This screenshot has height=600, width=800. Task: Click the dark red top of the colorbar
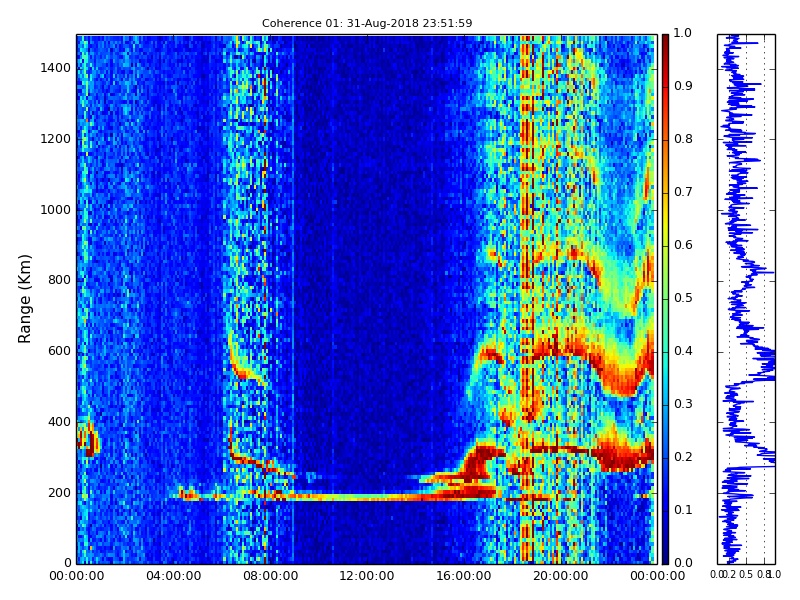665,46
